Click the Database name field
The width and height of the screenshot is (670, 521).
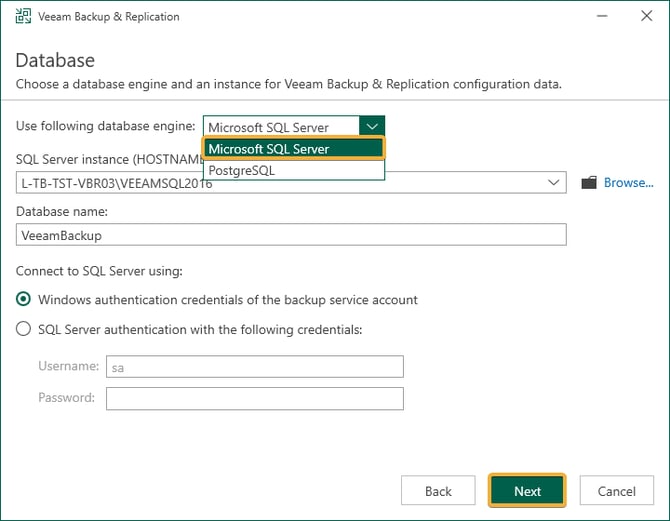tap(291, 235)
